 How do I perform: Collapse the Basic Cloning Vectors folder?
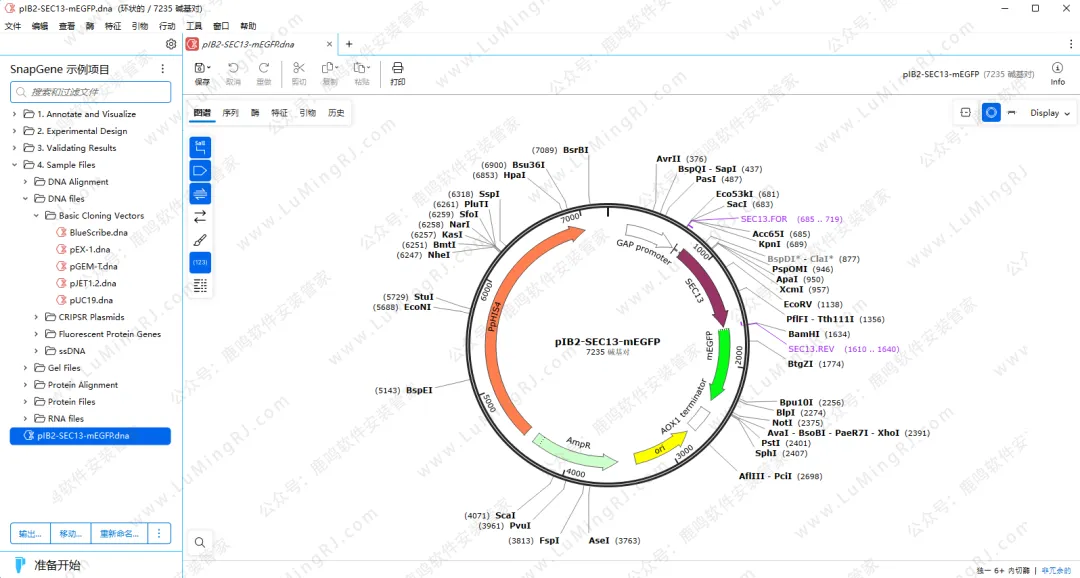(x=37, y=216)
